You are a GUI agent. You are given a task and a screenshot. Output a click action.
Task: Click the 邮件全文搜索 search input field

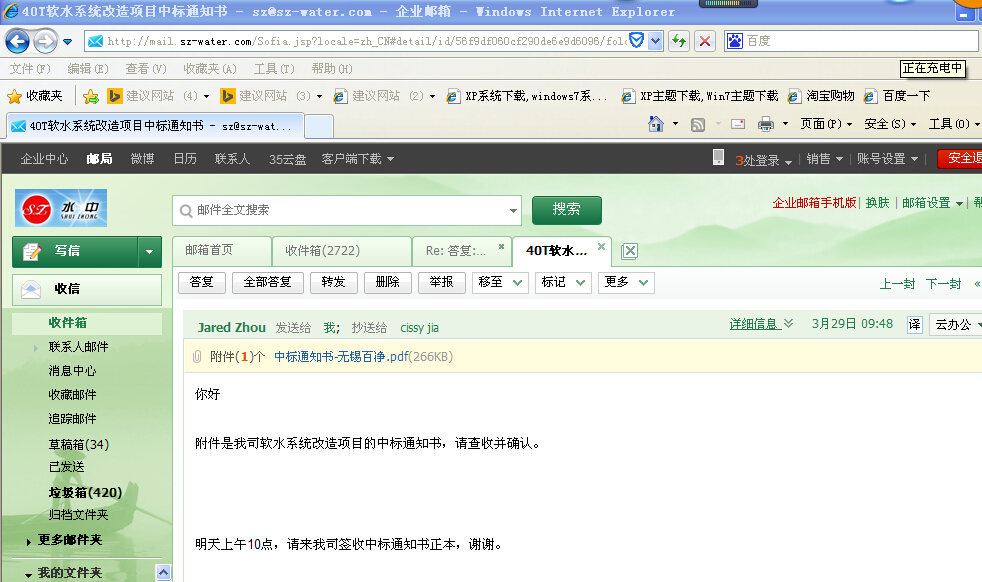(x=347, y=210)
